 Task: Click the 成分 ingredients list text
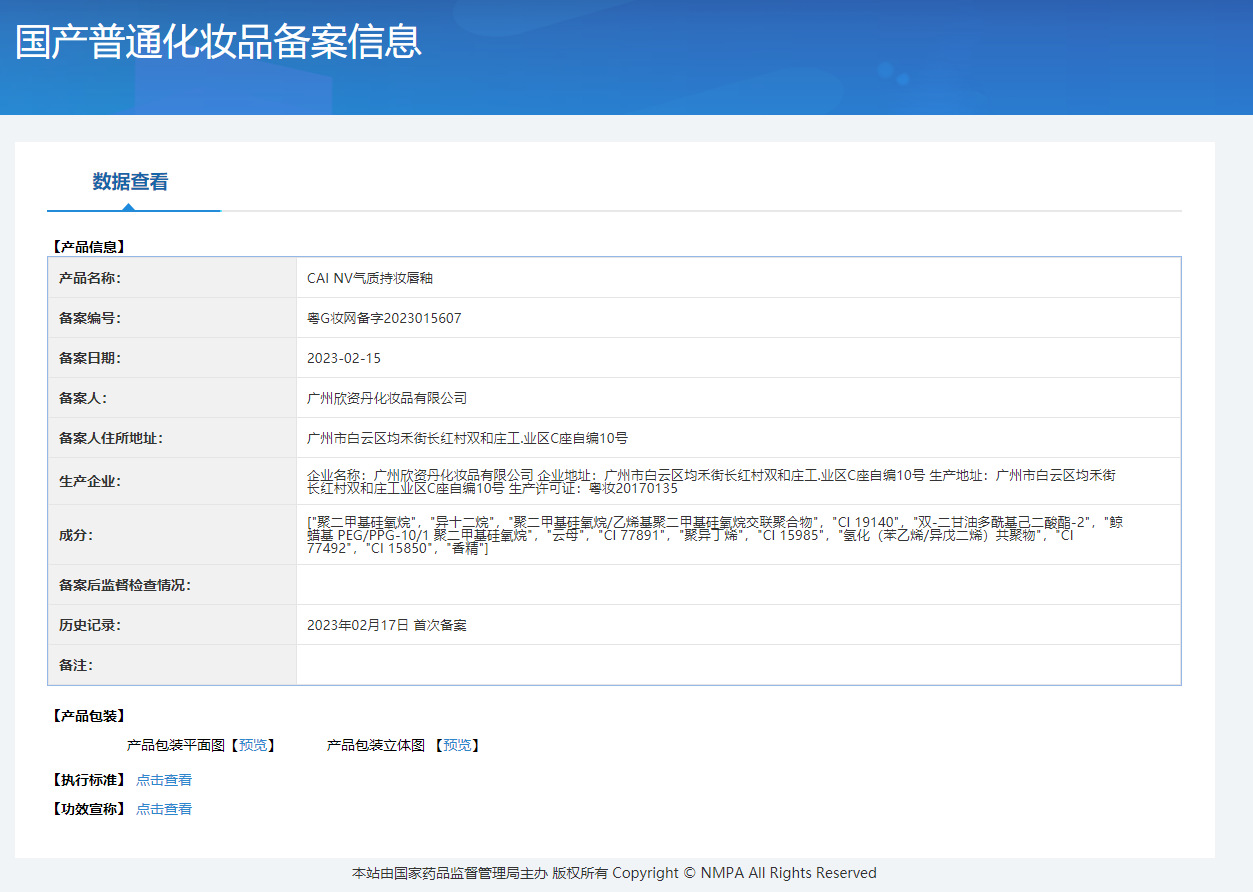715,535
